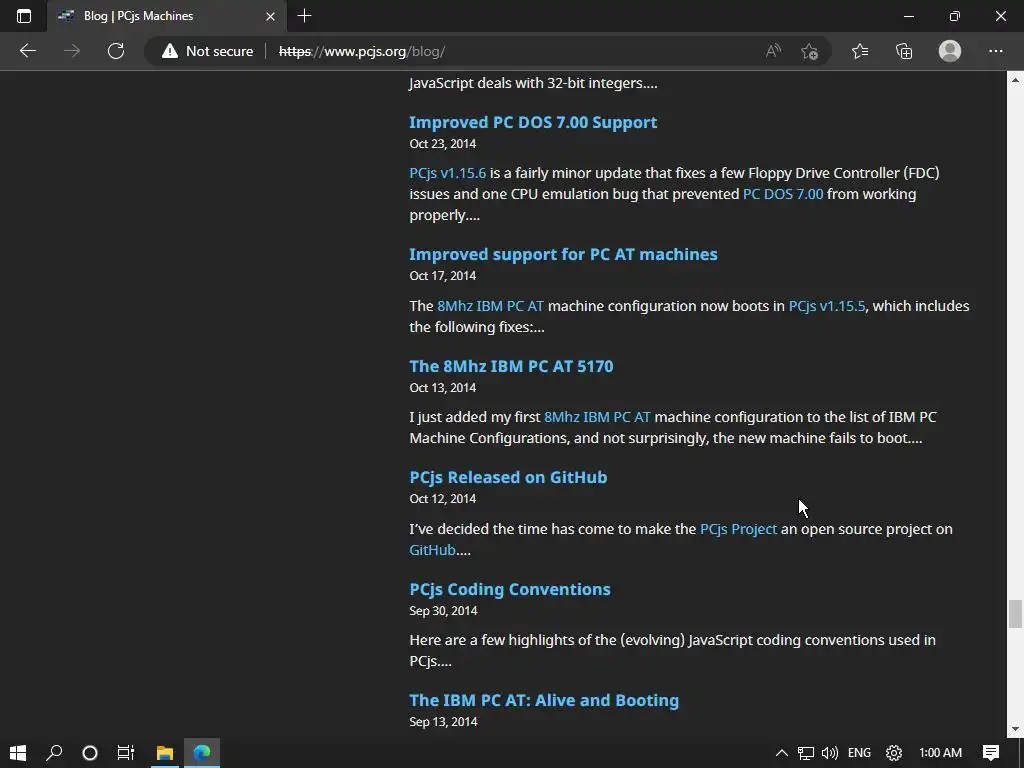Close the Blog | PCjs Machines tab
Viewport: 1024px width, 768px height.
click(270, 16)
